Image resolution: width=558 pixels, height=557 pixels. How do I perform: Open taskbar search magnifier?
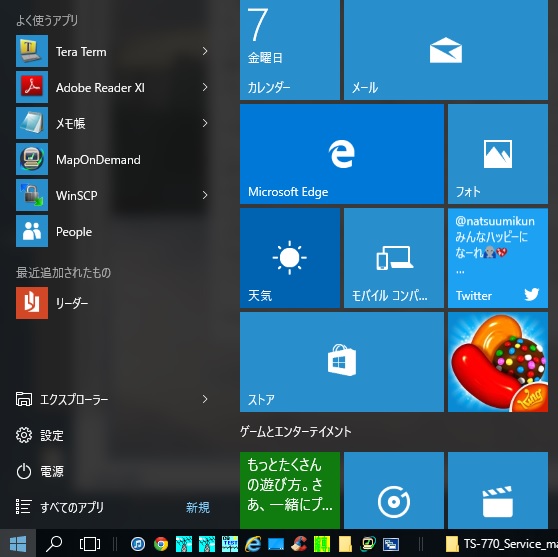point(54,543)
